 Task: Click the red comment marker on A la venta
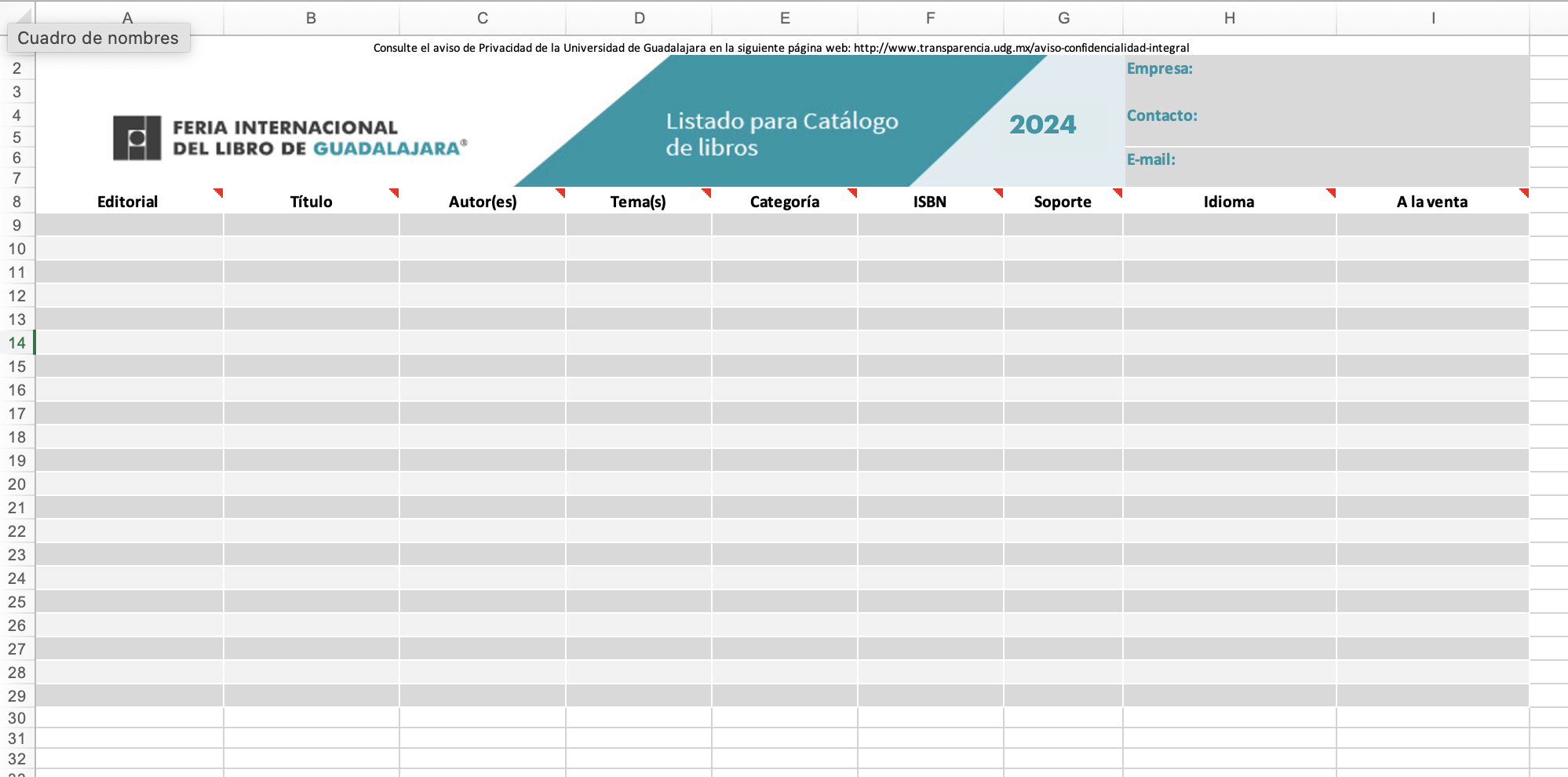pos(1524,192)
